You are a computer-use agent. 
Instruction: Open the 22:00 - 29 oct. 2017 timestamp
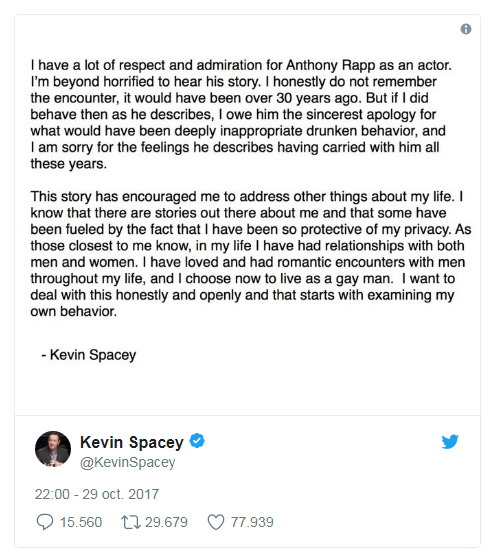pos(97,494)
